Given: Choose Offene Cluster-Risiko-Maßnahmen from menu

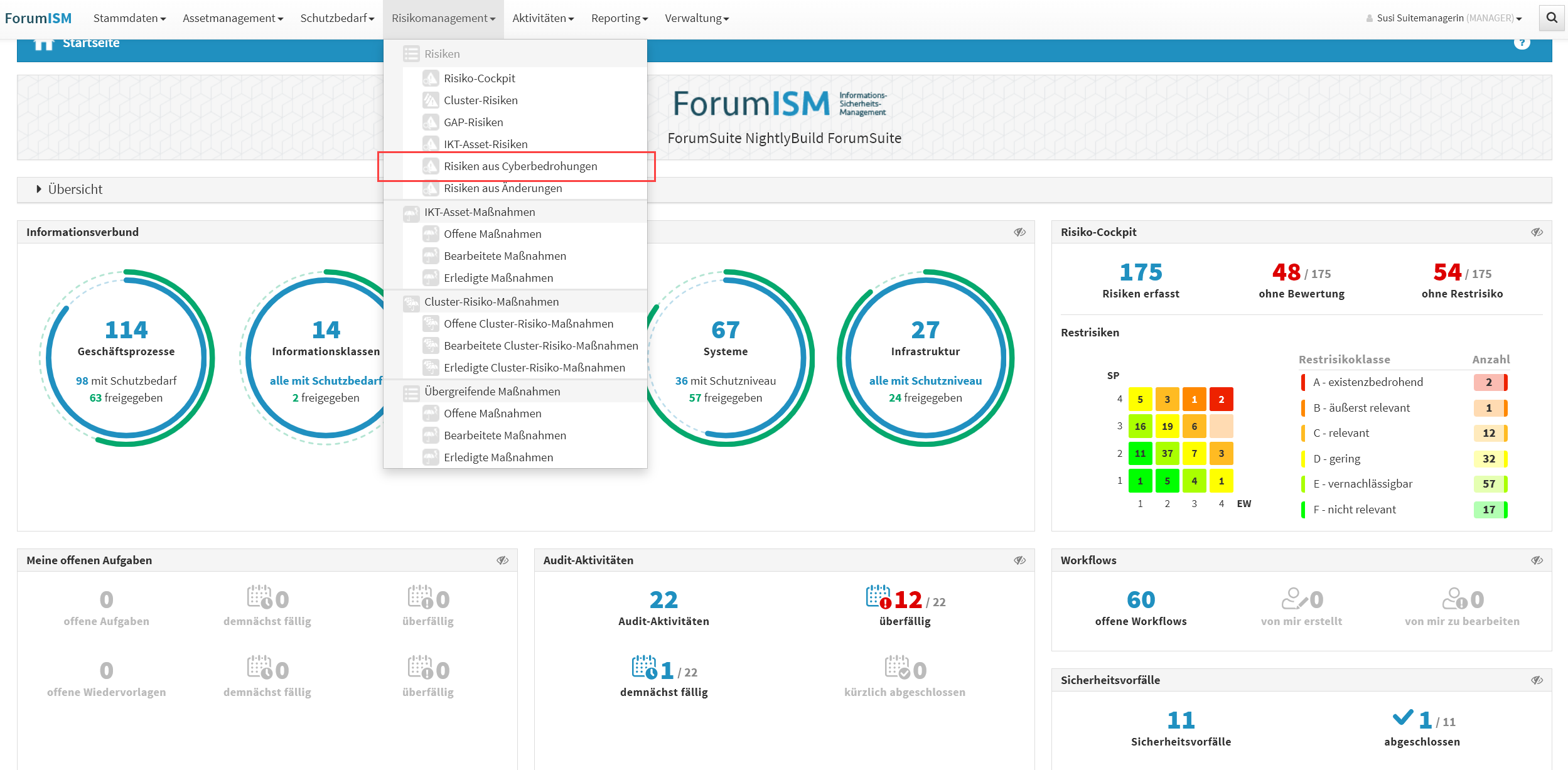Looking at the screenshot, I should pos(528,324).
